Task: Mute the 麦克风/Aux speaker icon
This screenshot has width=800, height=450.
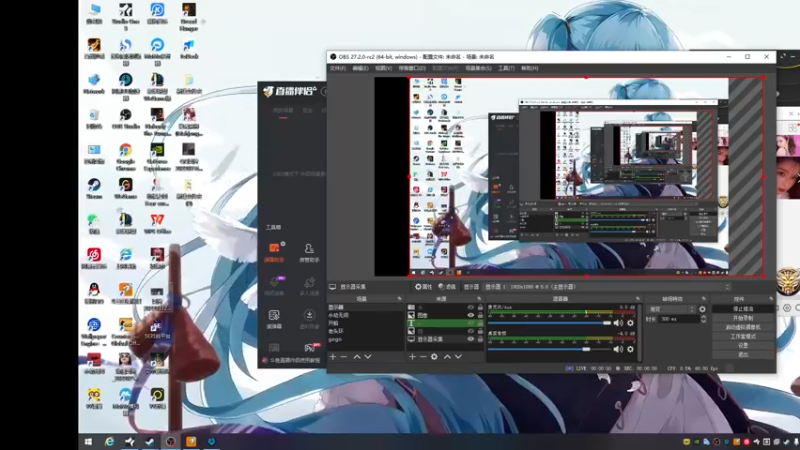Action: coord(618,323)
